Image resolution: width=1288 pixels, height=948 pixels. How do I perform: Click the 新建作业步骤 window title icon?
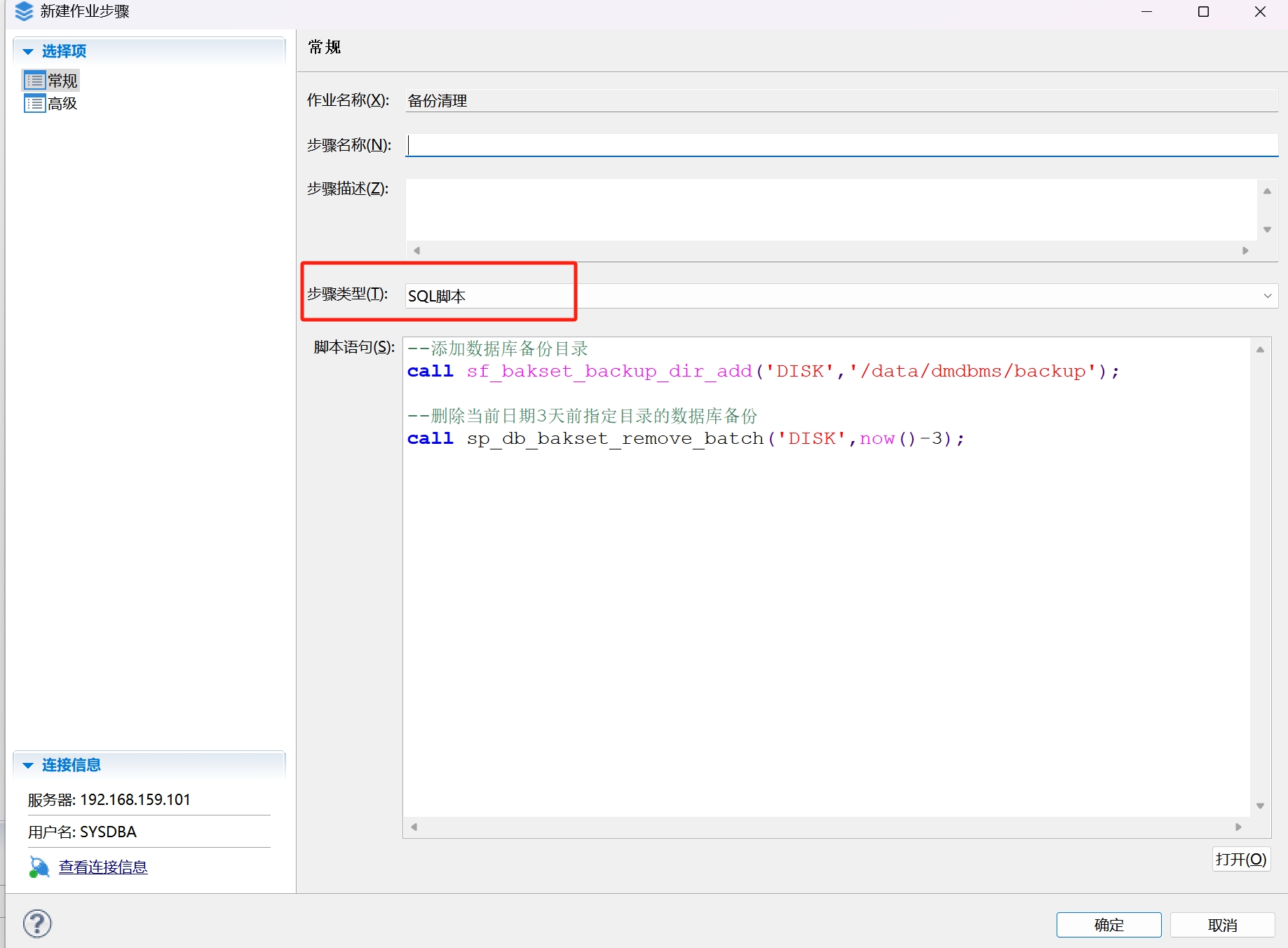tap(24, 11)
